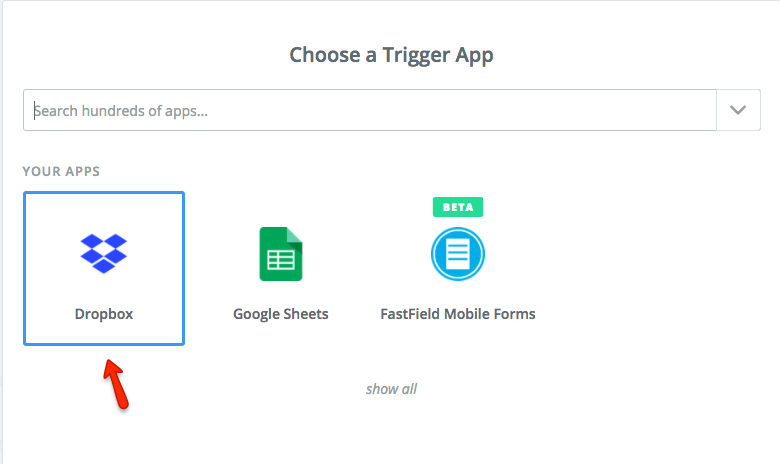Click the 'Google Sheets' text label
This screenshot has width=780, height=464.
[x=281, y=314]
